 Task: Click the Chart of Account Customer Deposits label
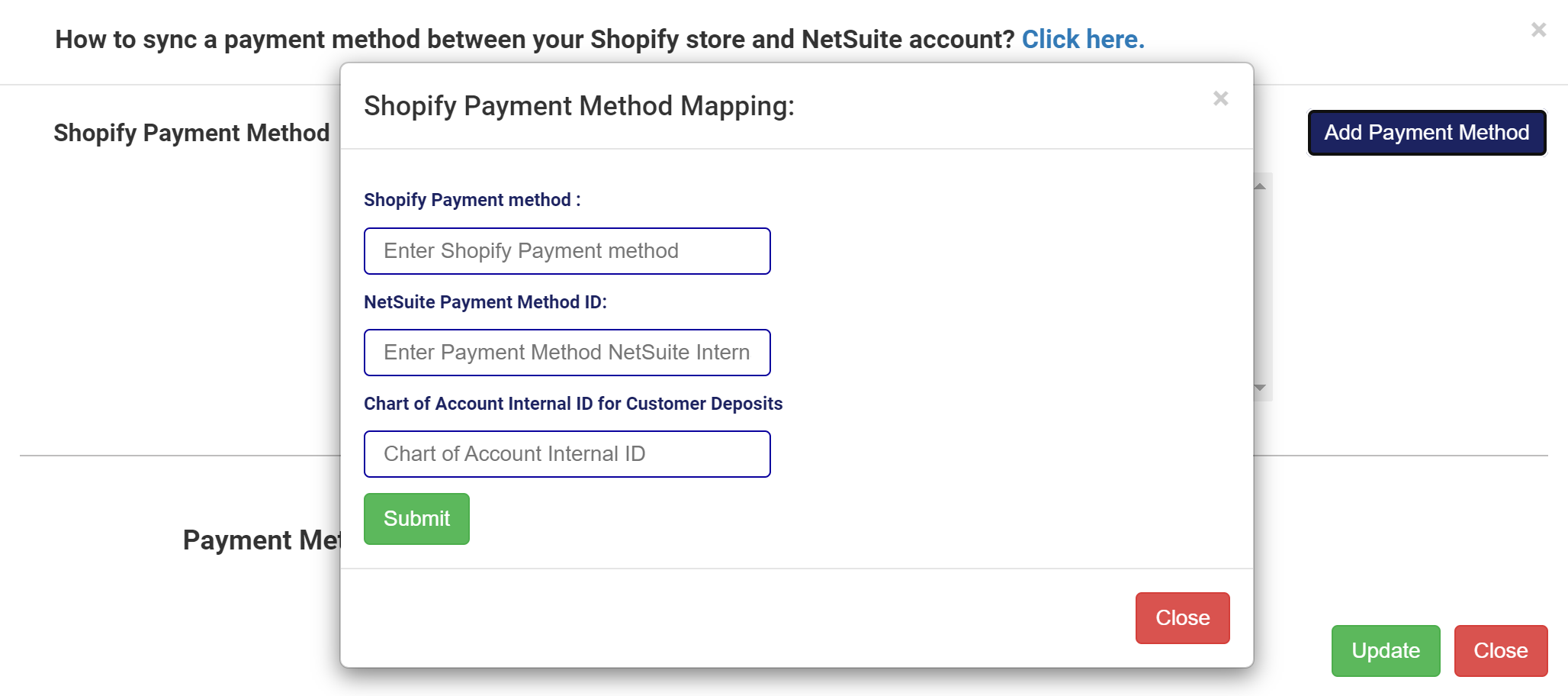click(x=573, y=404)
